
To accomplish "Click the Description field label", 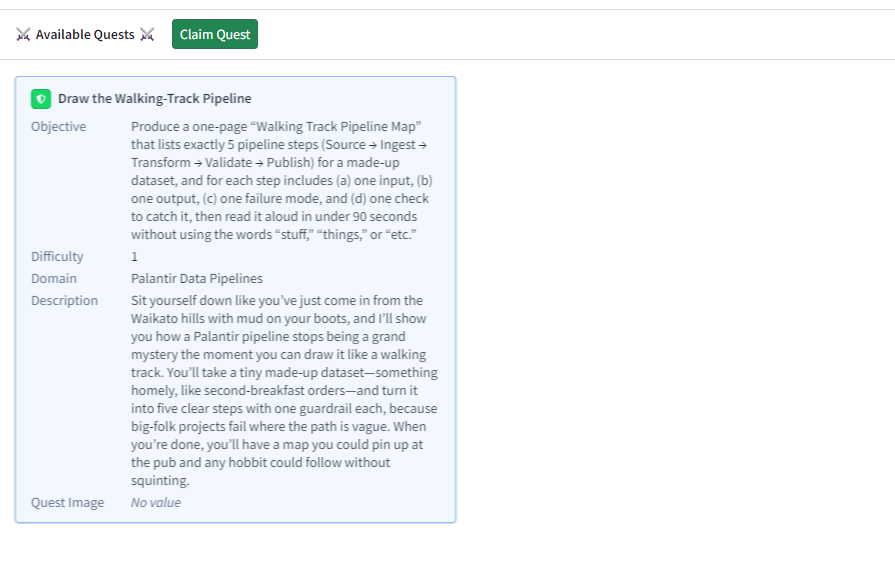I will click(x=64, y=301).
